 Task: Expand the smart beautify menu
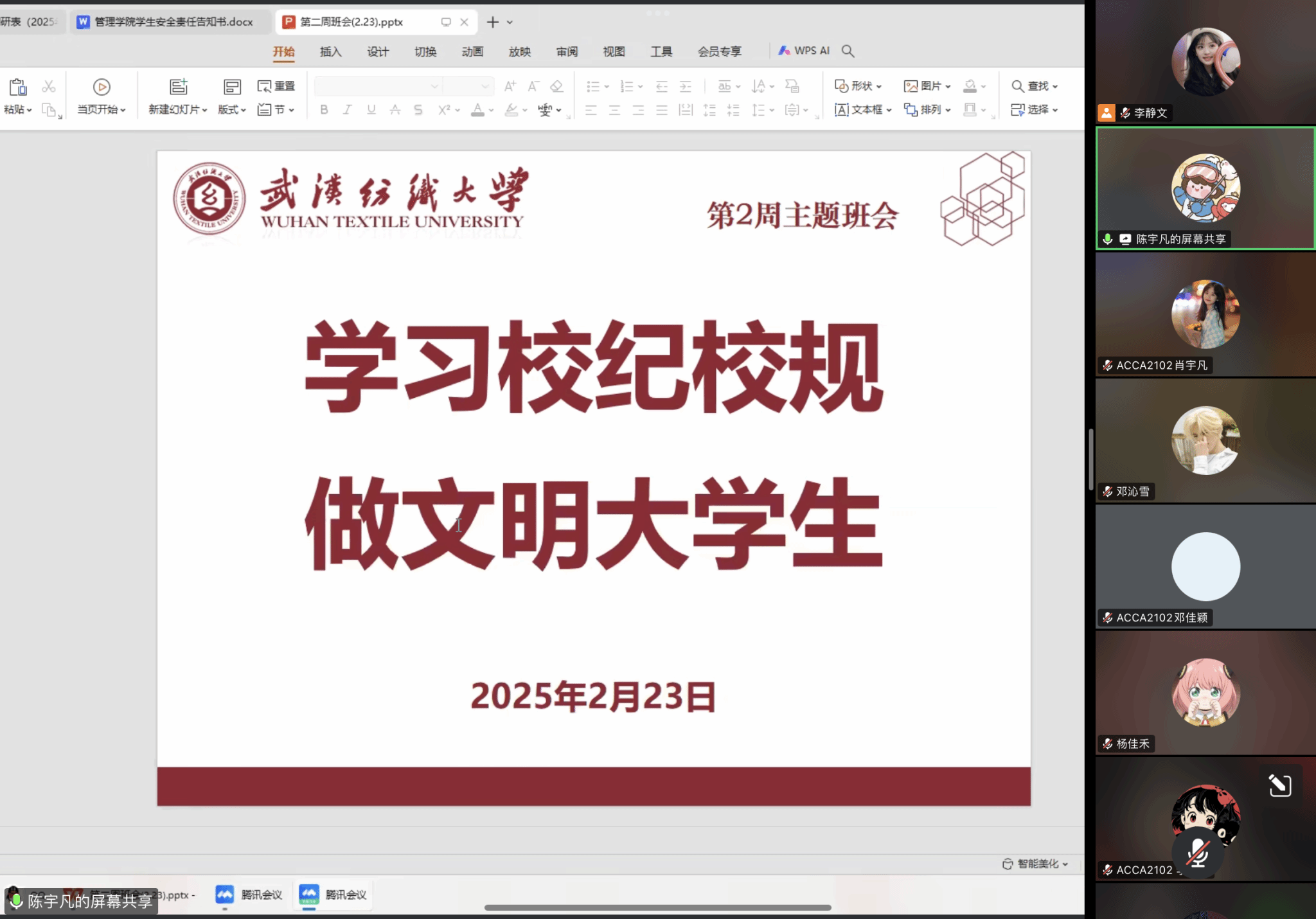[1036, 864]
